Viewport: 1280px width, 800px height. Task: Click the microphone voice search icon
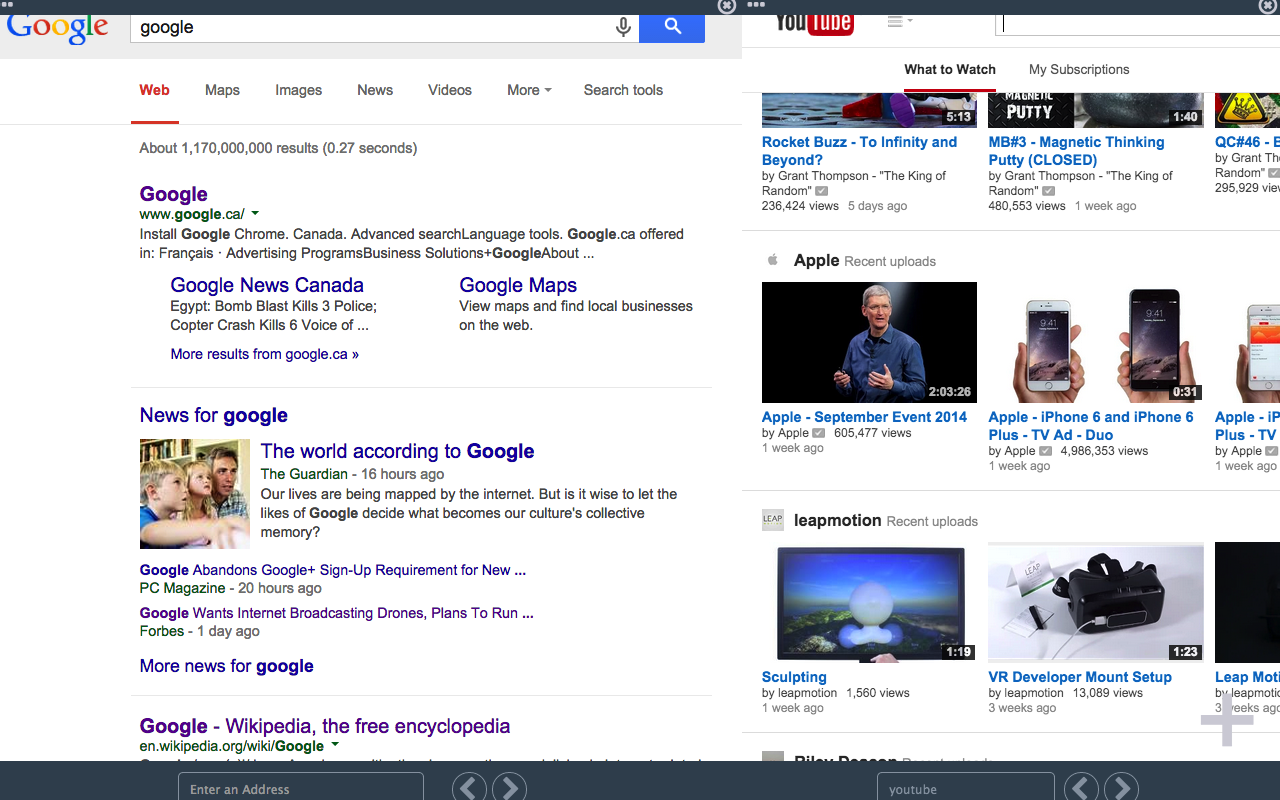[623, 27]
